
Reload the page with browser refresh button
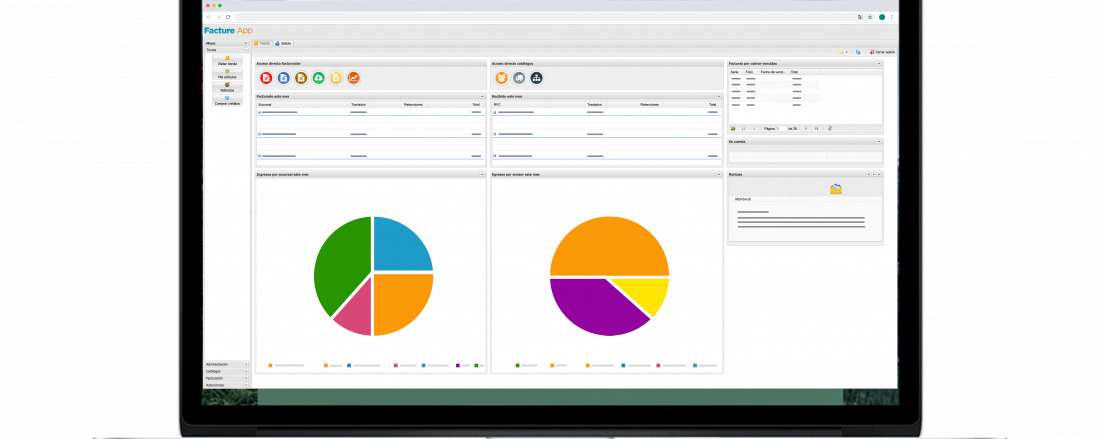228,17
